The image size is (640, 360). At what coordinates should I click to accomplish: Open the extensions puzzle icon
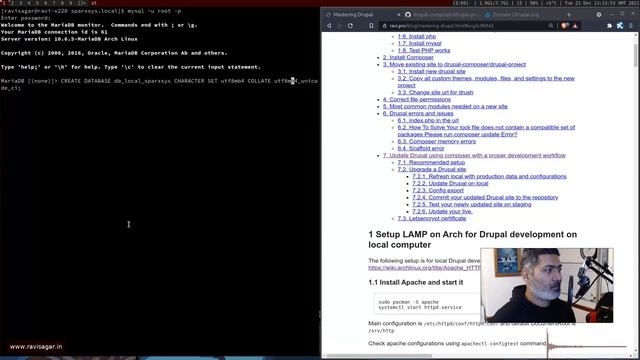pos(609,26)
